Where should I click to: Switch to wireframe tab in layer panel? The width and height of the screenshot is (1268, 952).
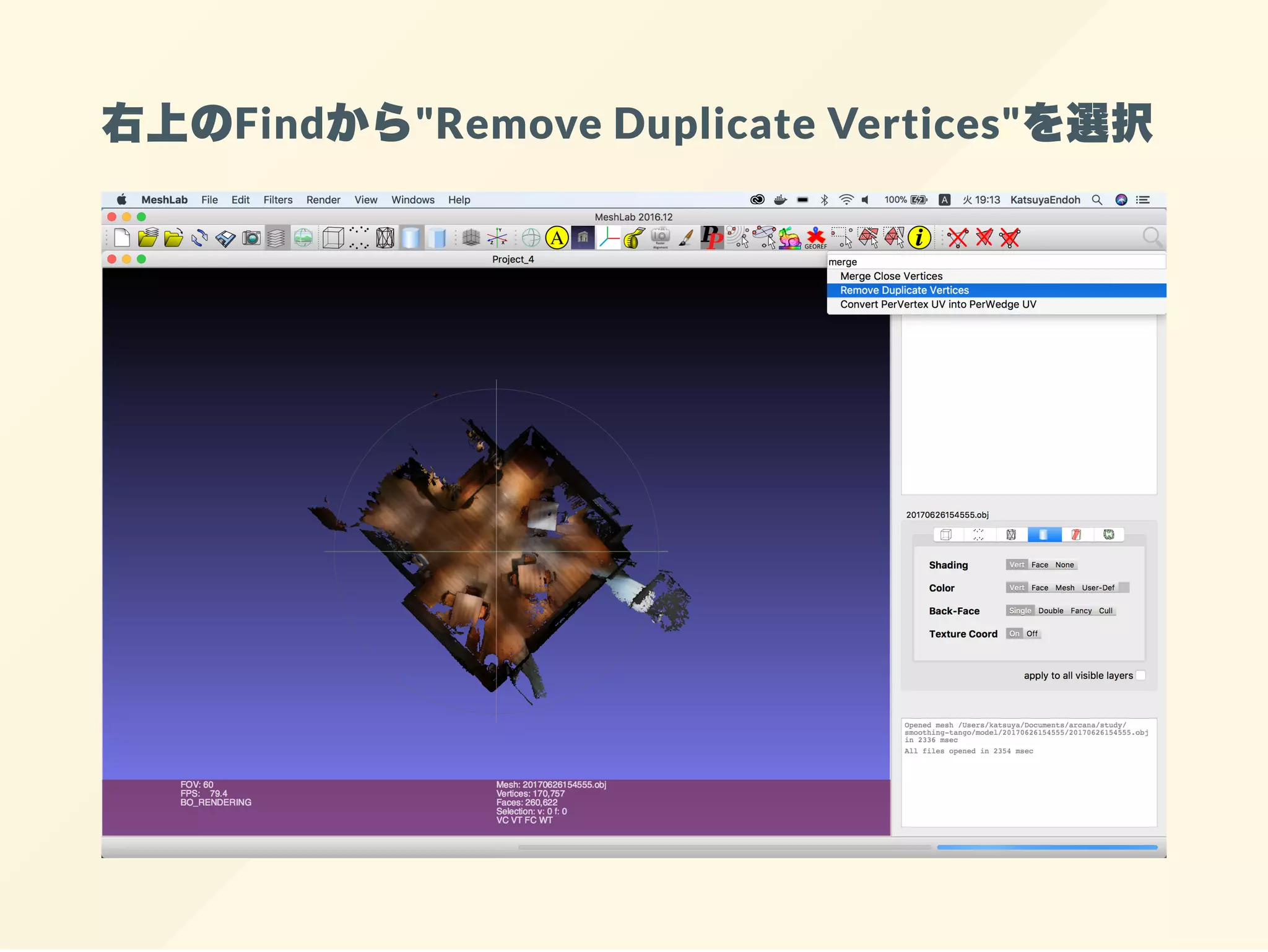pos(1011,535)
